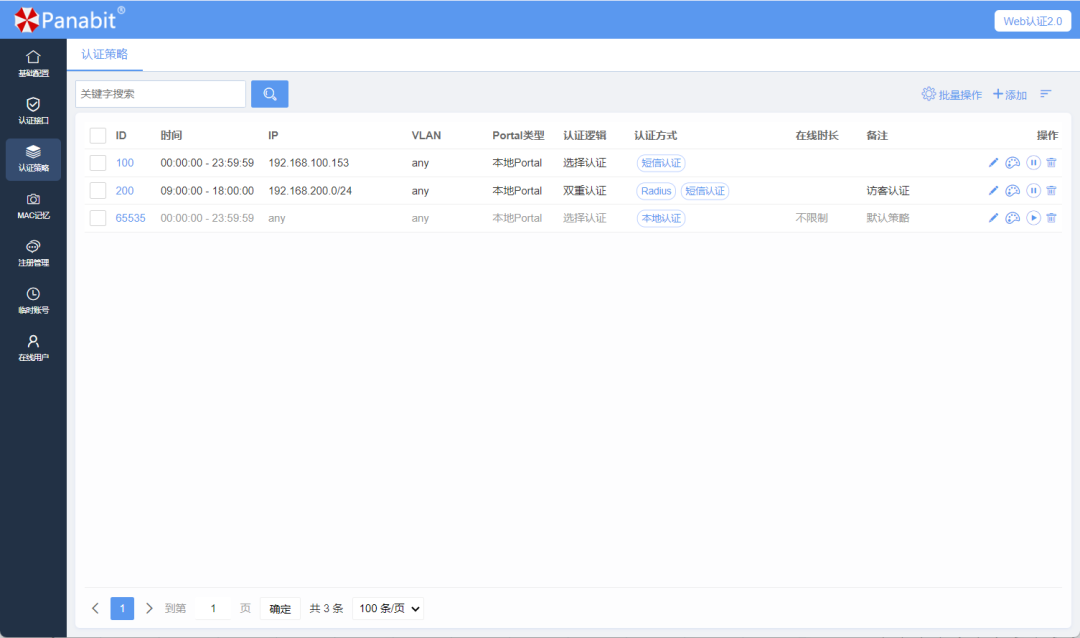Screen dimensions: 1080x638
Task: Open 基础配置 in the sidebar
Action: tap(33, 60)
